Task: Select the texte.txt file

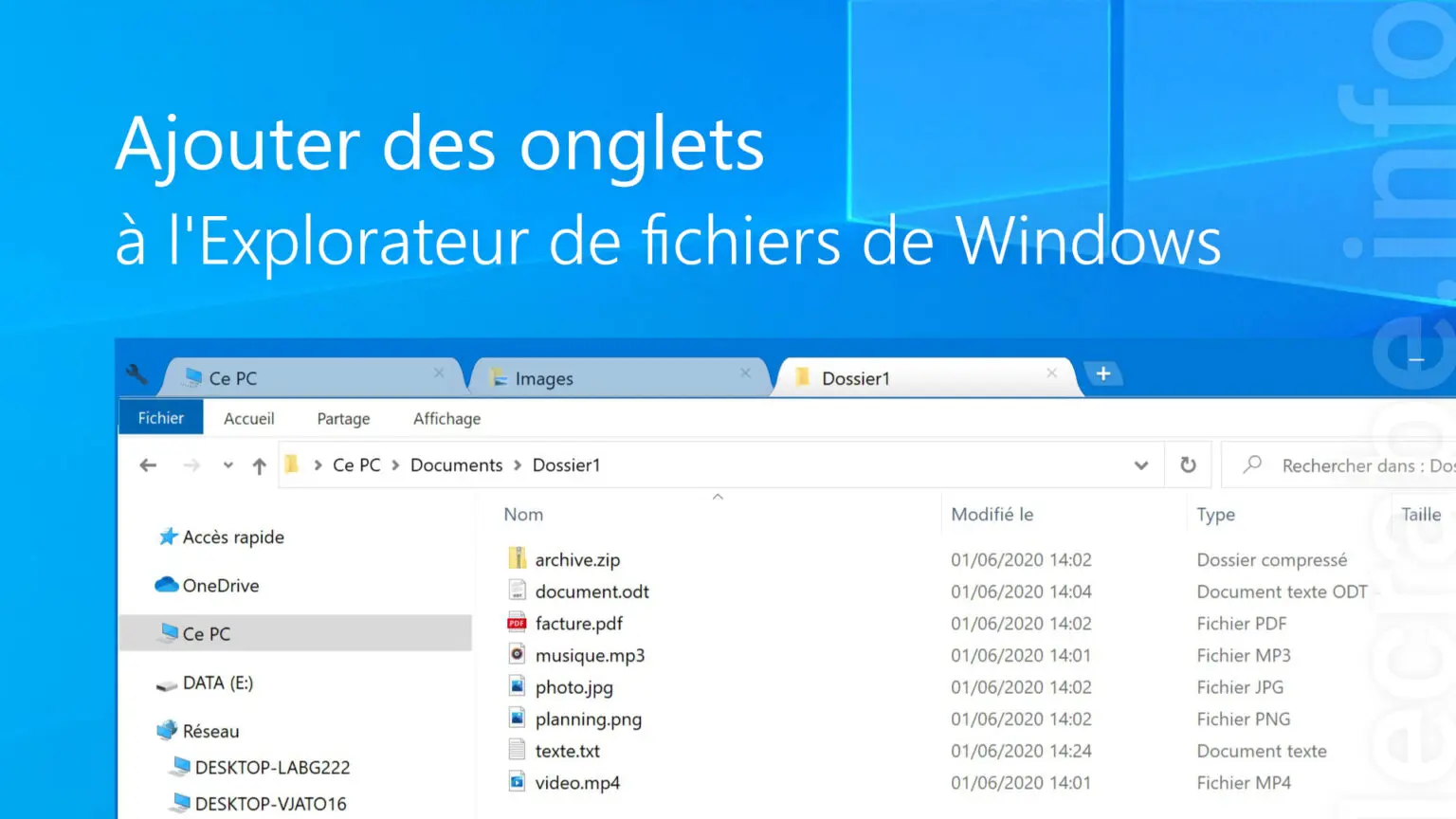Action: 566,750
